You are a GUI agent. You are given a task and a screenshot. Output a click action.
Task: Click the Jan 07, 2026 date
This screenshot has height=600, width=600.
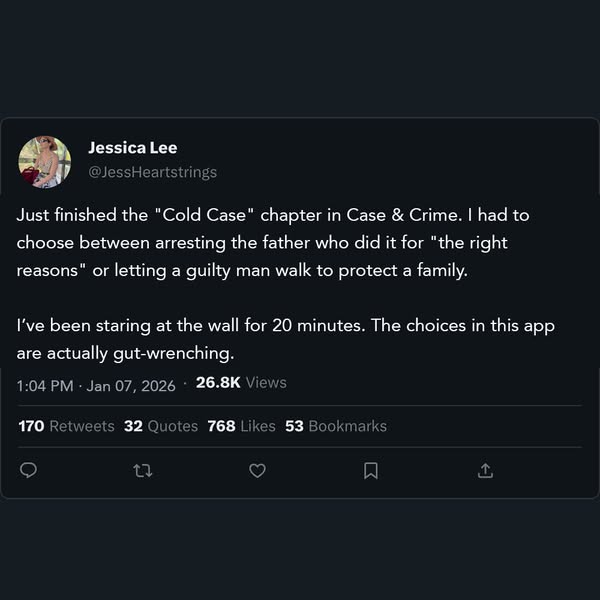[131, 386]
